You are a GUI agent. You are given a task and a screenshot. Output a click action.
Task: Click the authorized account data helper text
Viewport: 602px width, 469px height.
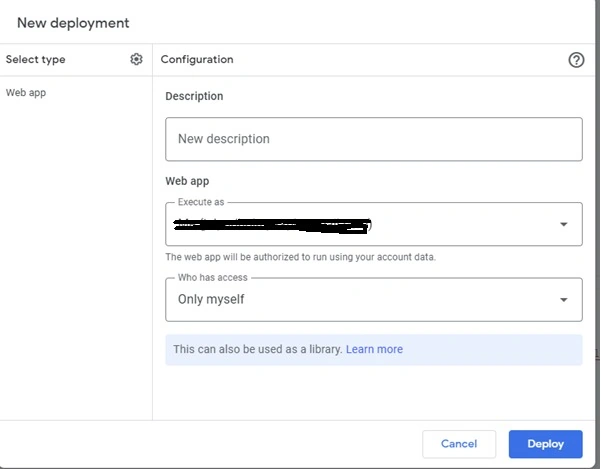[x=300, y=257]
